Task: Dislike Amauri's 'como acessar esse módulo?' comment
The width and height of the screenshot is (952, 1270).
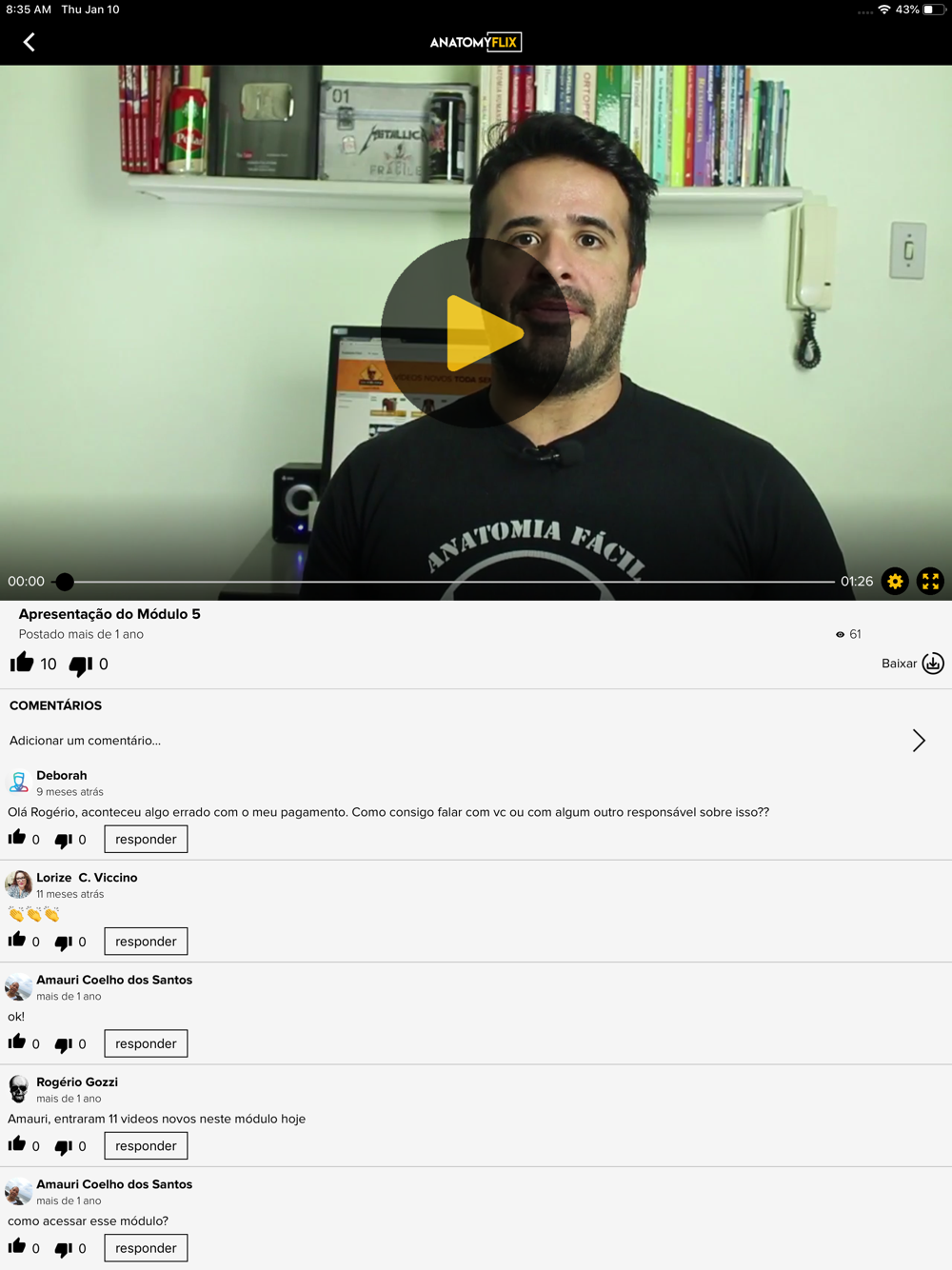Action: [x=63, y=1249]
